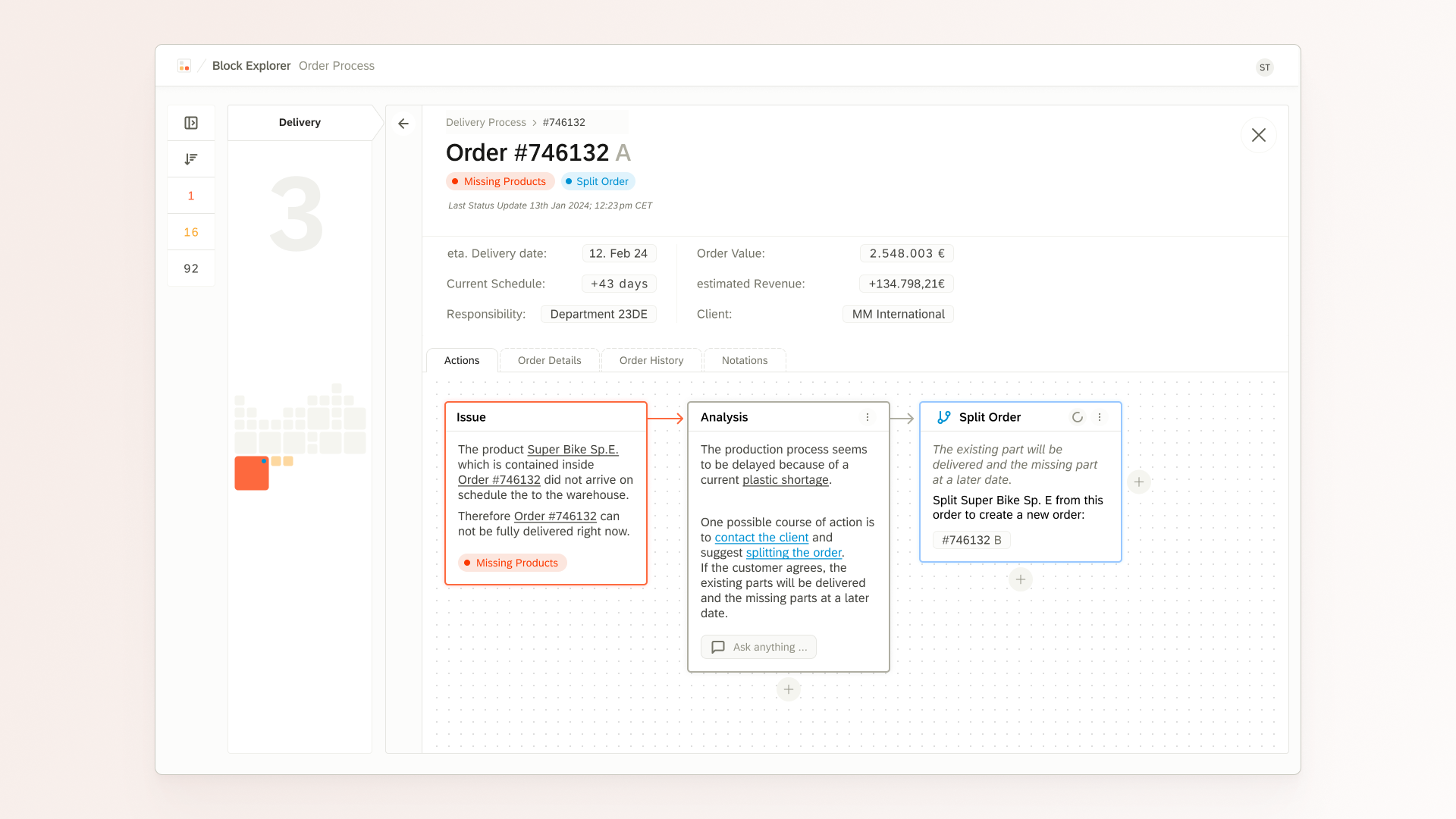1456x819 pixels.
Task: Select the large orange block in grid
Action: pyautogui.click(x=251, y=473)
